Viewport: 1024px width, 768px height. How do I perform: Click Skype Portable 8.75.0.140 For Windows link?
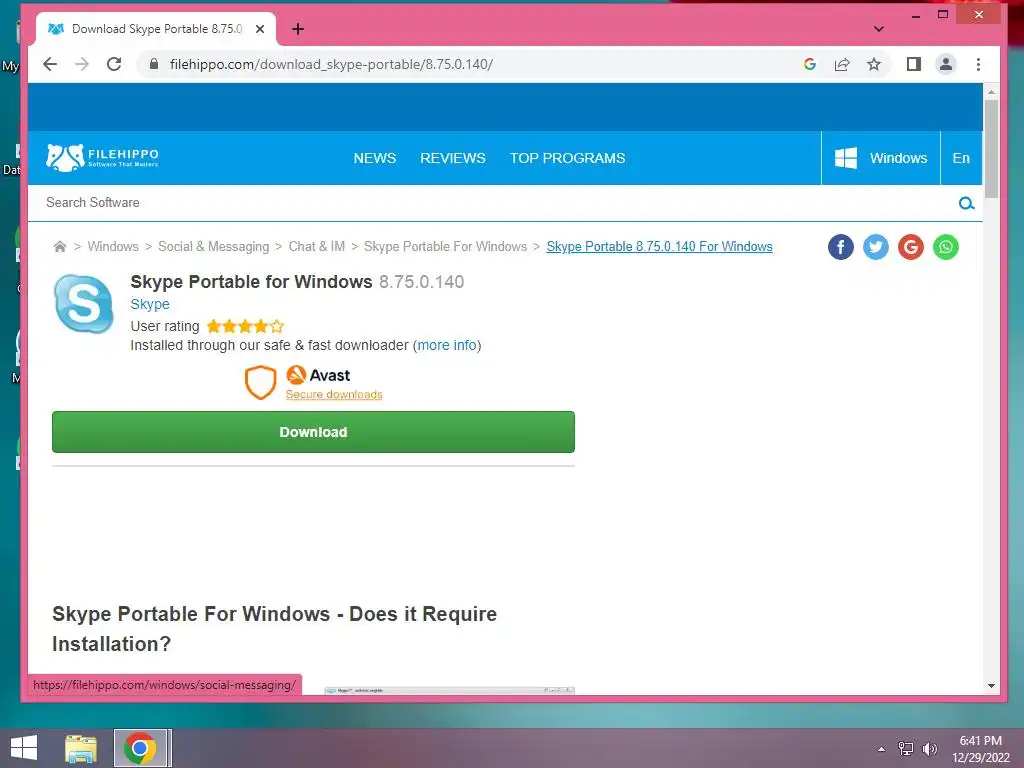pyautogui.click(x=660, y=246)
